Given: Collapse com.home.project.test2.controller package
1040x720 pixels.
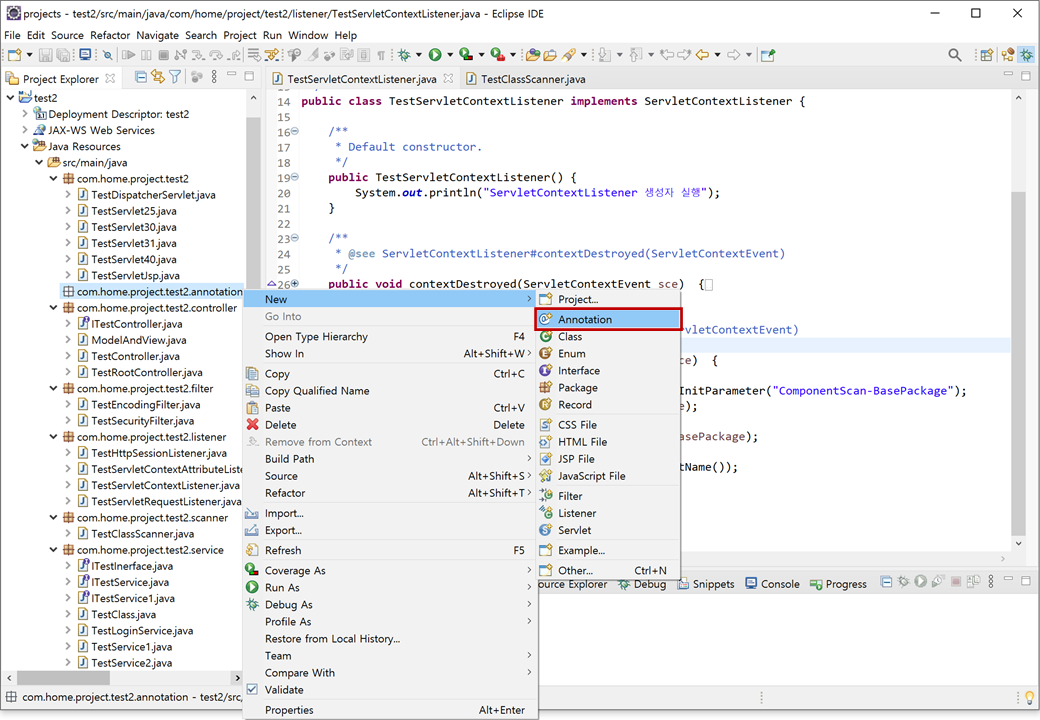Looking at the screenshot, I should coord(53,308).
